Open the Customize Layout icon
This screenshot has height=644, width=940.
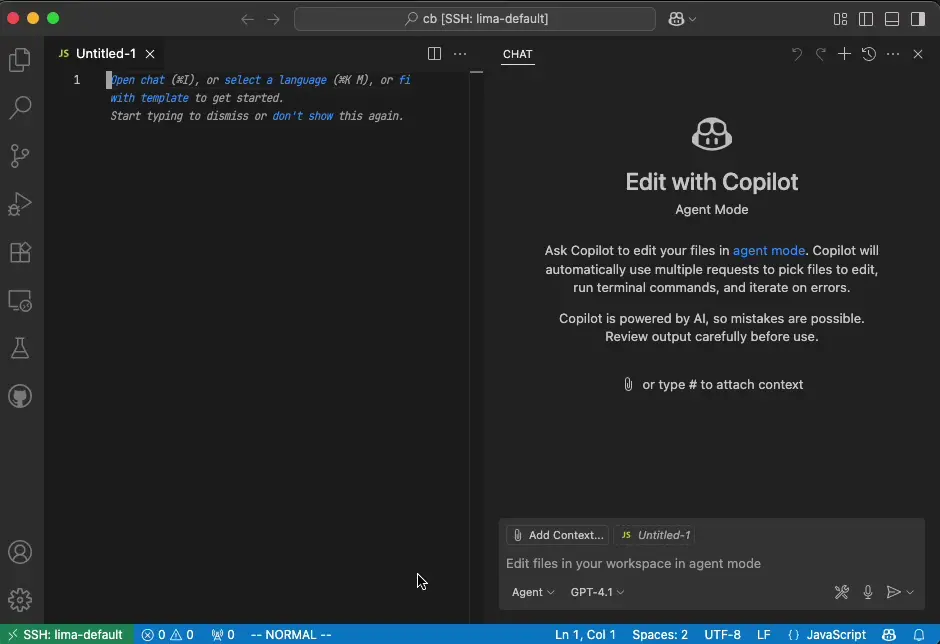click(840, 19)
